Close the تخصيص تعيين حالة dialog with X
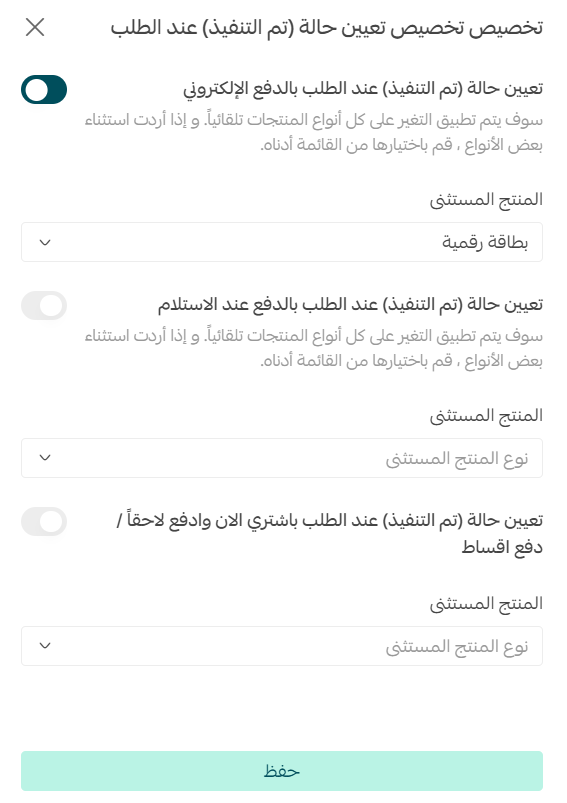 pos(35,27)
